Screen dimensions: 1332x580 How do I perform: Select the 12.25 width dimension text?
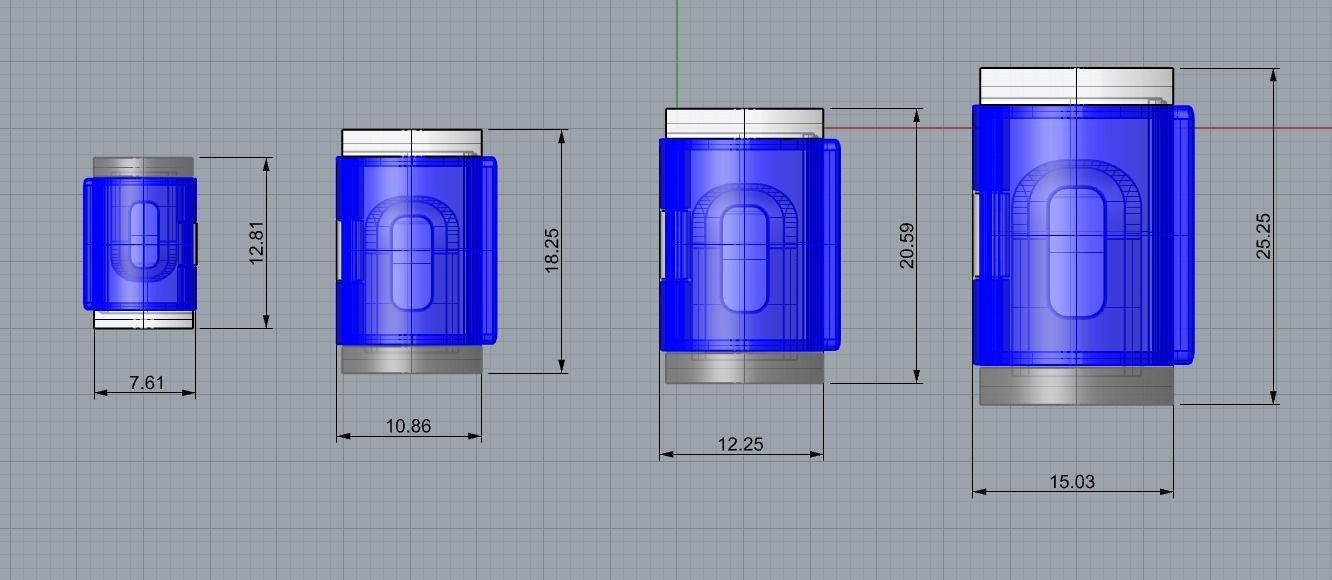pos(740,444)
